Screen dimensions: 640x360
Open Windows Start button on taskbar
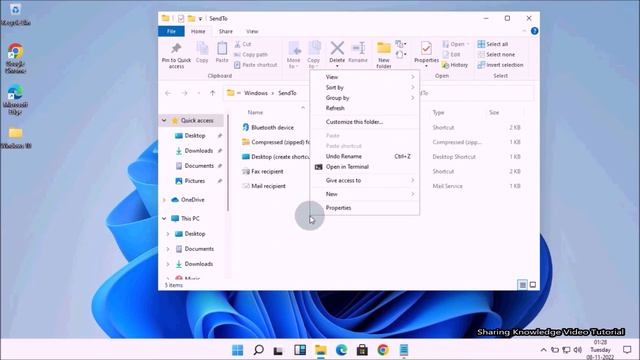(x=238, y=350)
